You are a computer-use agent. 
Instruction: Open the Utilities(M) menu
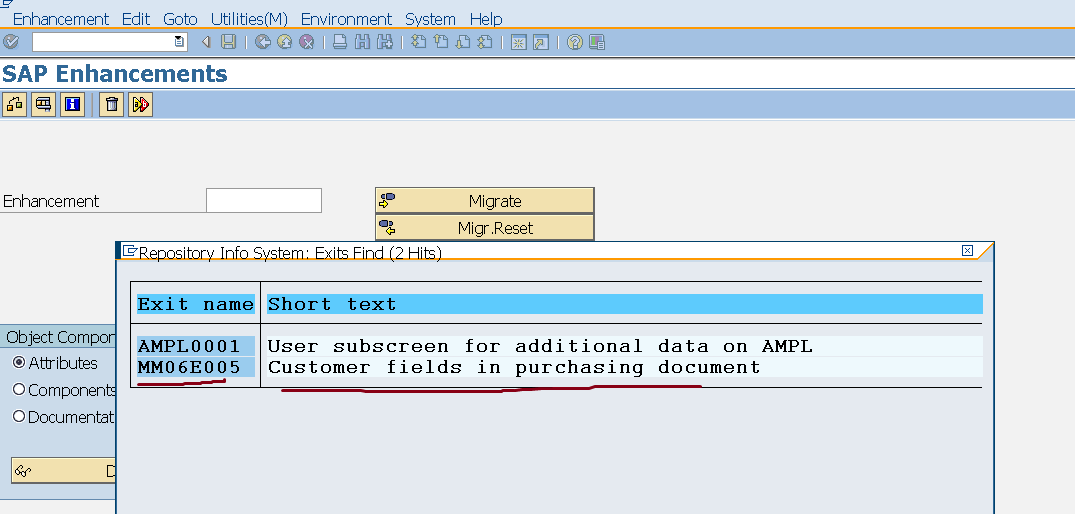tap(249, 19)
